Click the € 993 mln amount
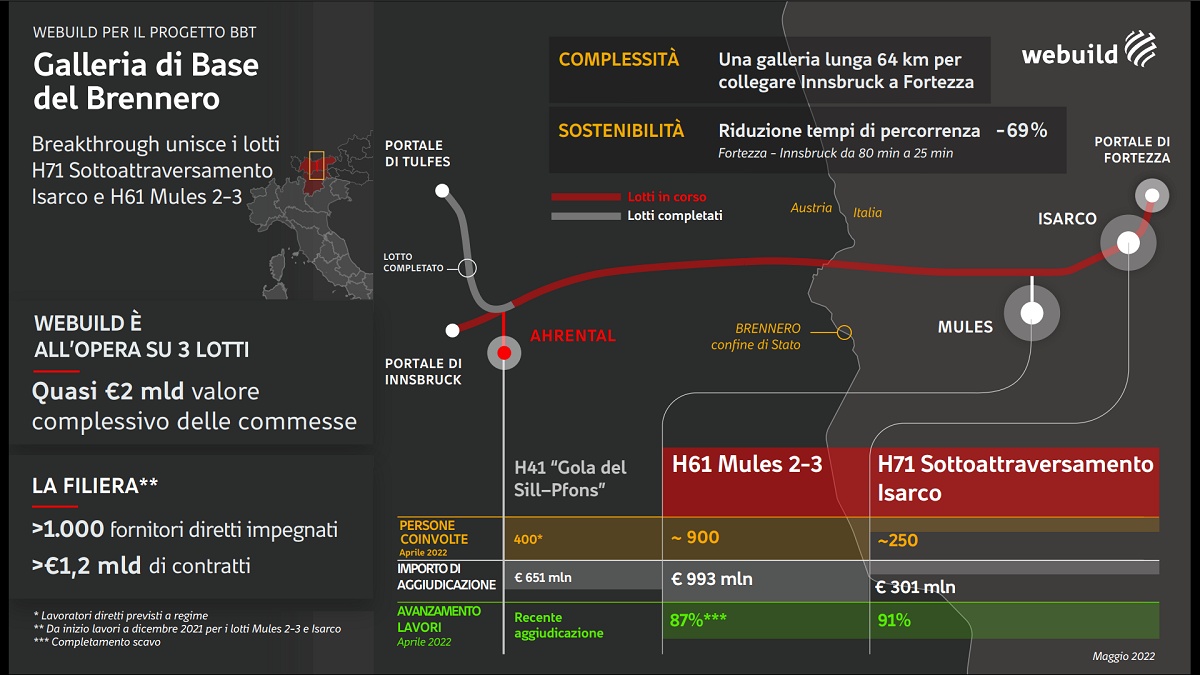Image resolution: width=1200 pixels, height=675 pixels. [x=712, y=579]
